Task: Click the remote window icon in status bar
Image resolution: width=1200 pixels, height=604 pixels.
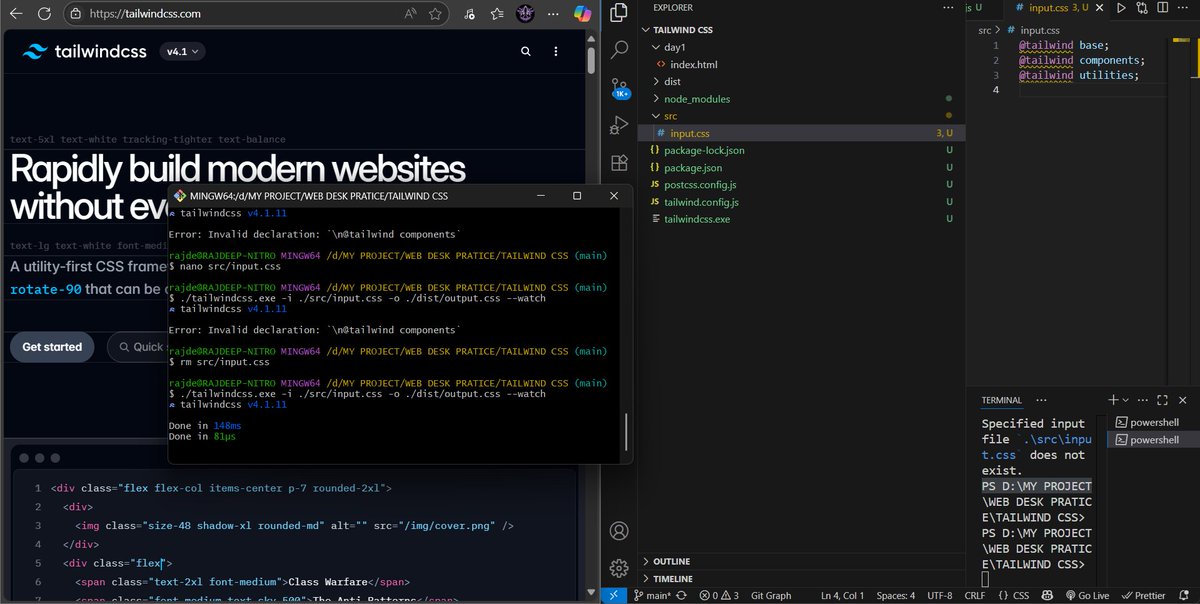Action: (x=613, y=596)
